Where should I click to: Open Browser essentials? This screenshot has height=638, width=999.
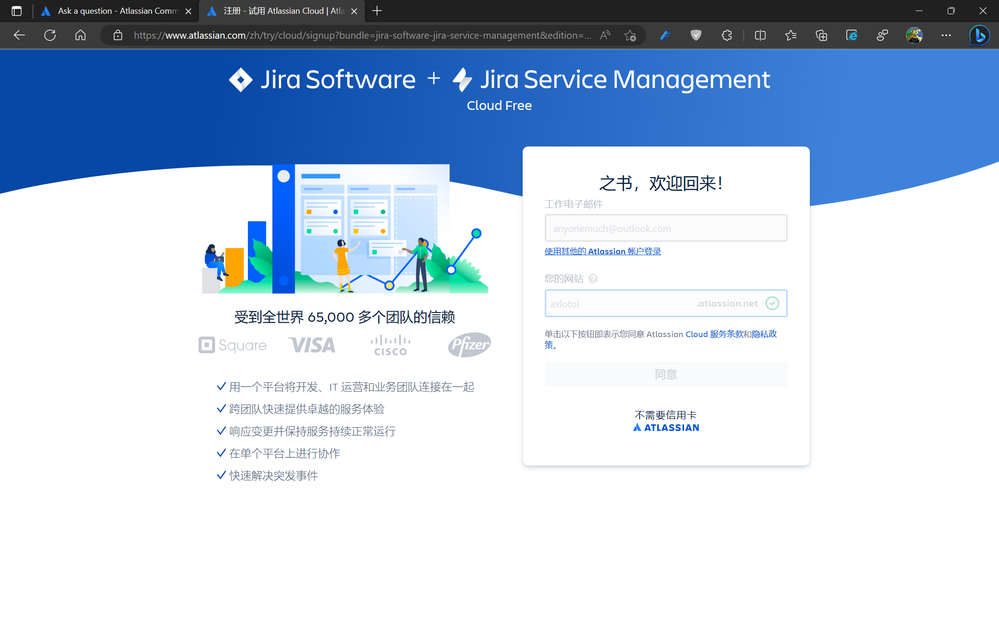(x=881, y=35)
